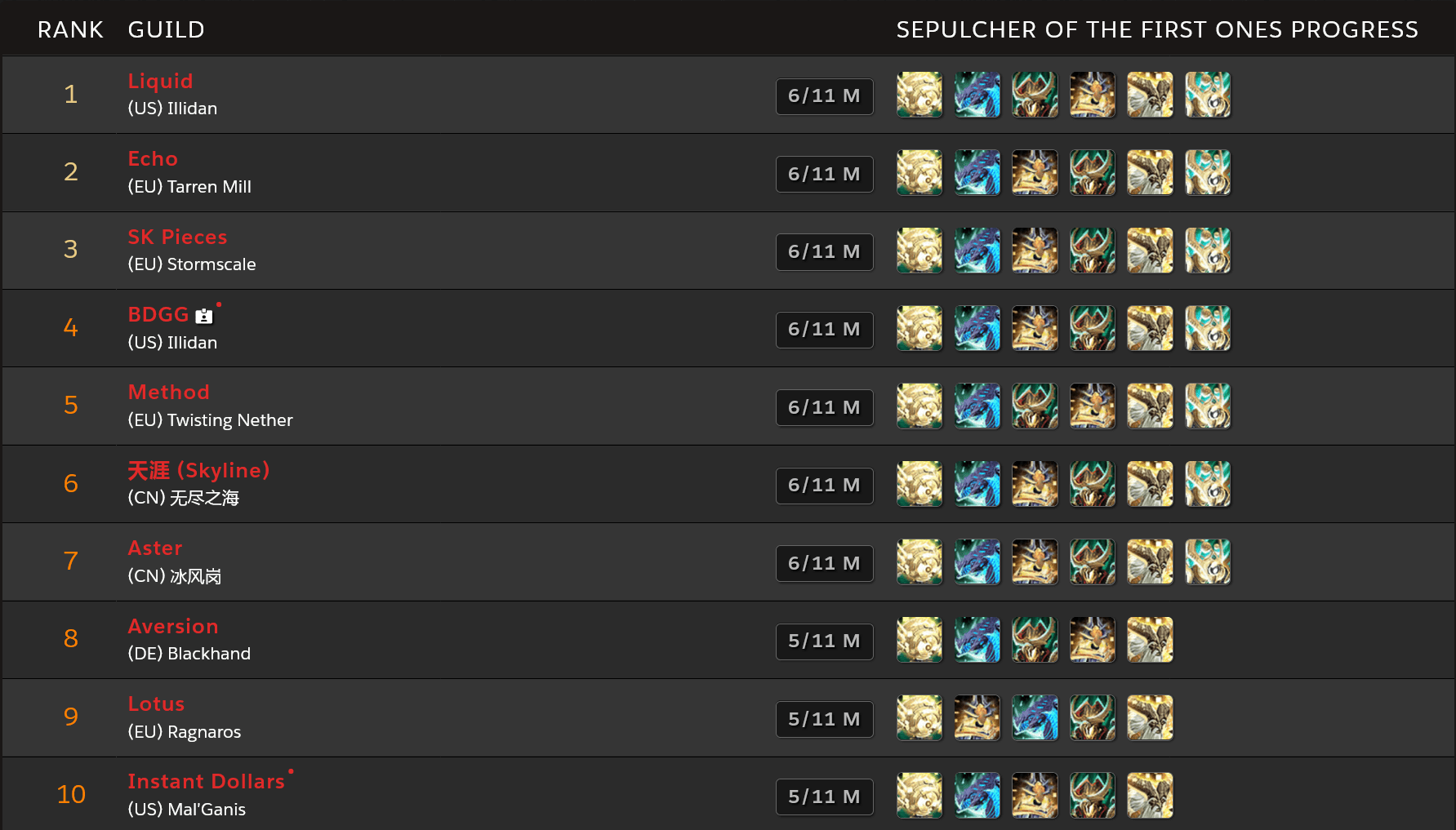
Task: Click the fifth boss icon in Skyline's row
Action: (x=1150, y=484)
